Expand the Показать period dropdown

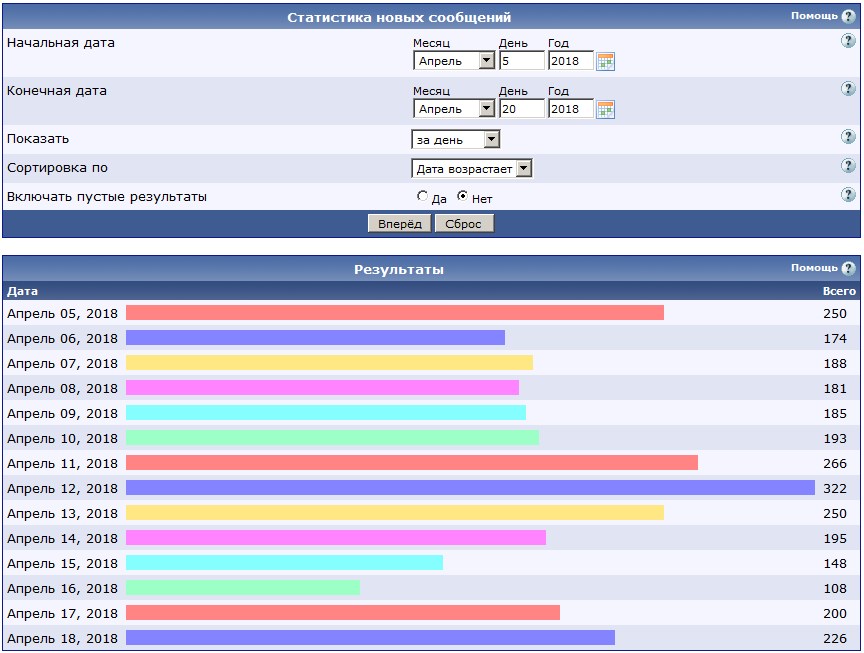[456, 140]
